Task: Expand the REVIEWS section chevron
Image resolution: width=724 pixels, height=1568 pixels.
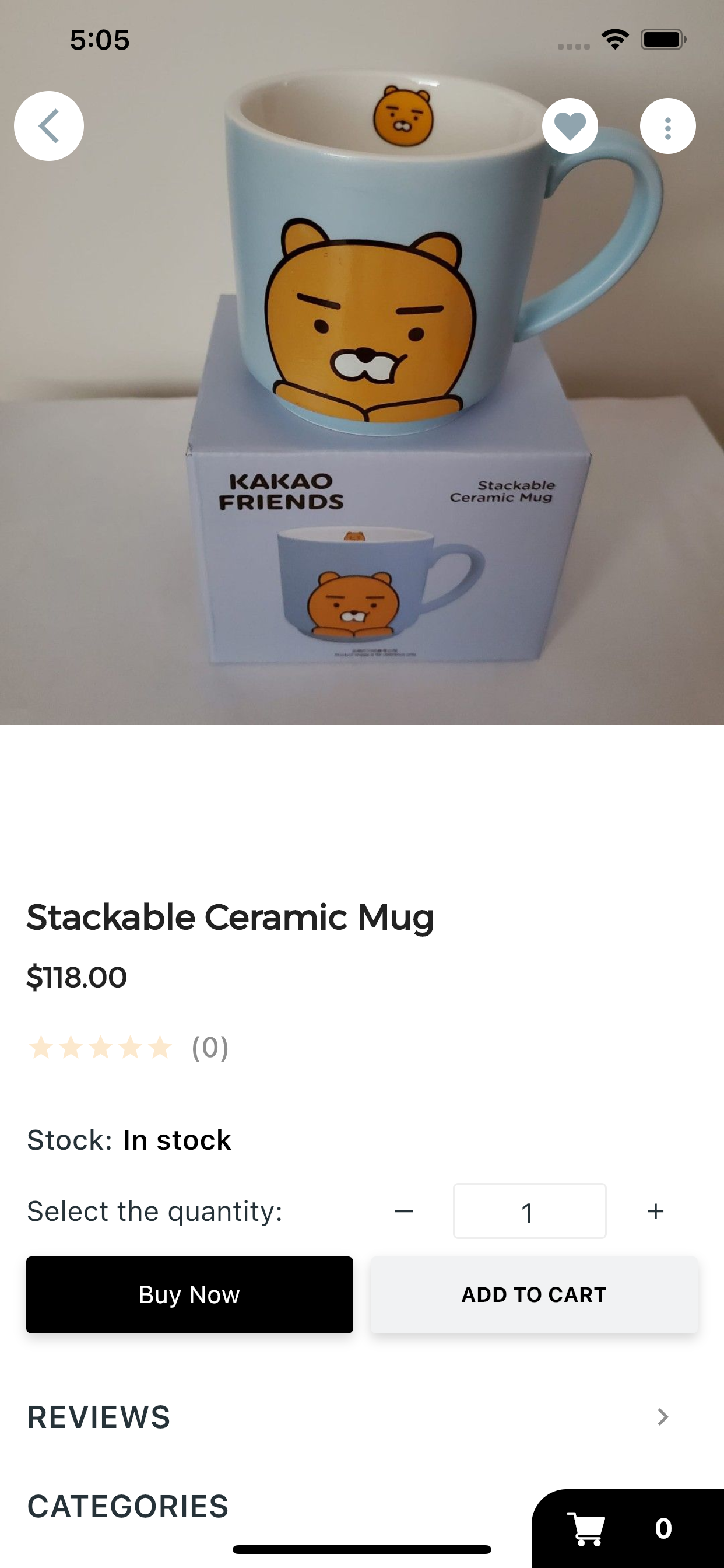Action: [663, 1417]
